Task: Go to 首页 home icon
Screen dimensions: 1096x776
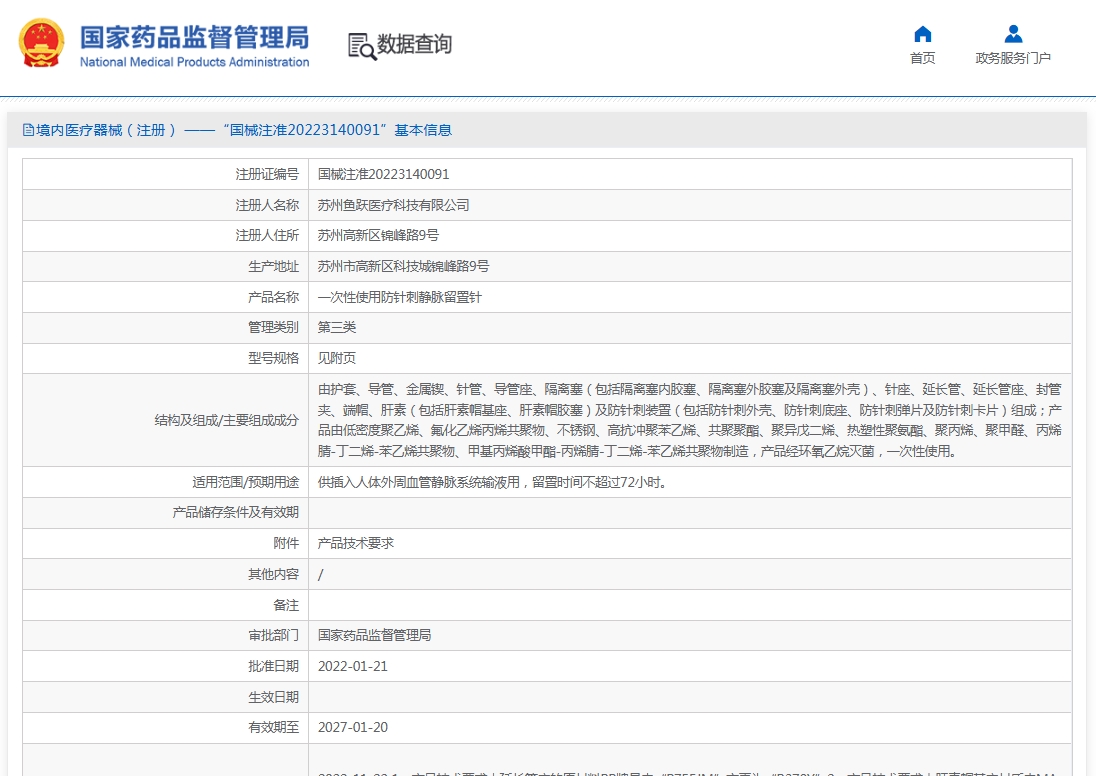Action: [923, 34]
